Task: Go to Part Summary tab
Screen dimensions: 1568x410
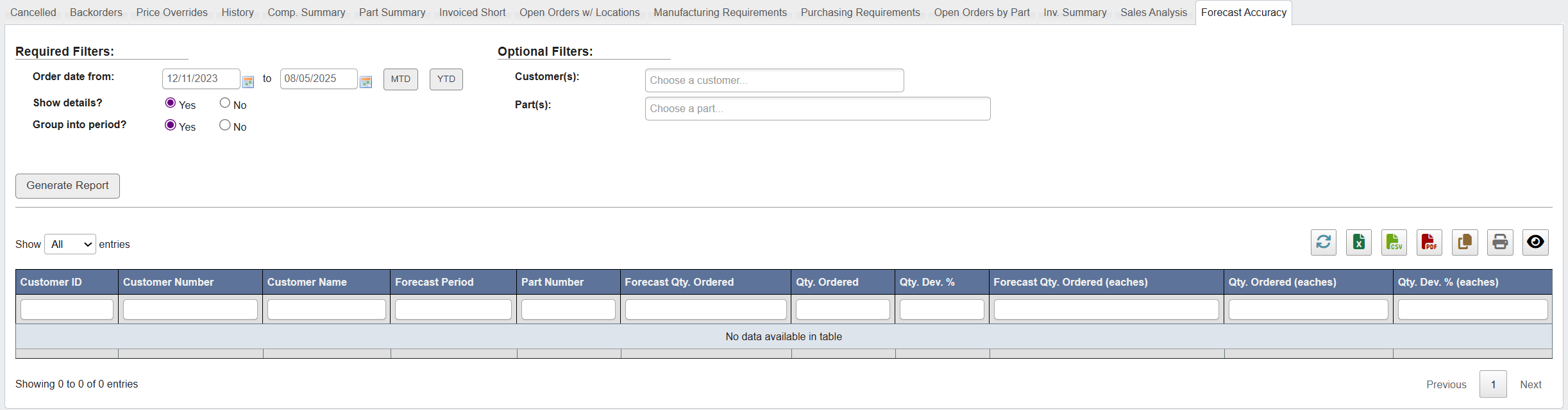Action: click(x=392, y=12)
